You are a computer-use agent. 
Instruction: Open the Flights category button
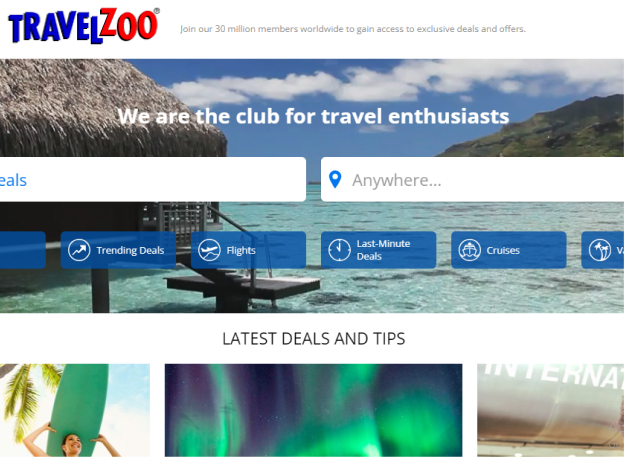pos(248,250)
